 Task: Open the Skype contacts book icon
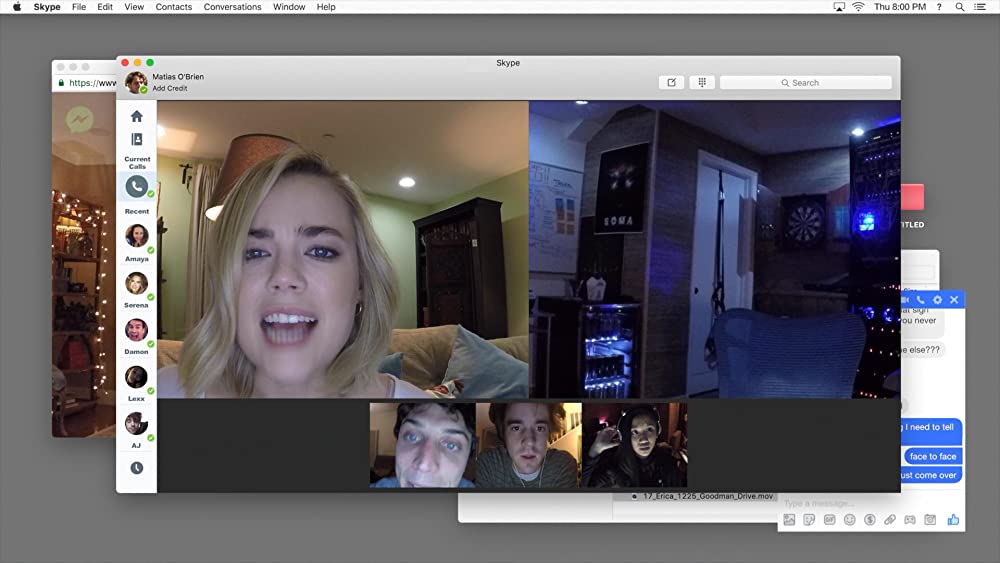tap(137, 139)
